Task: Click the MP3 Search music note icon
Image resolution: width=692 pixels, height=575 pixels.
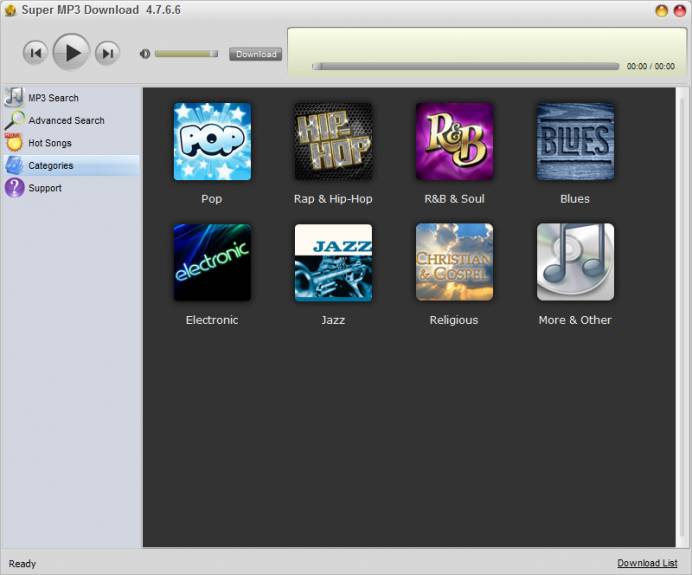Action: click(14, 97)
